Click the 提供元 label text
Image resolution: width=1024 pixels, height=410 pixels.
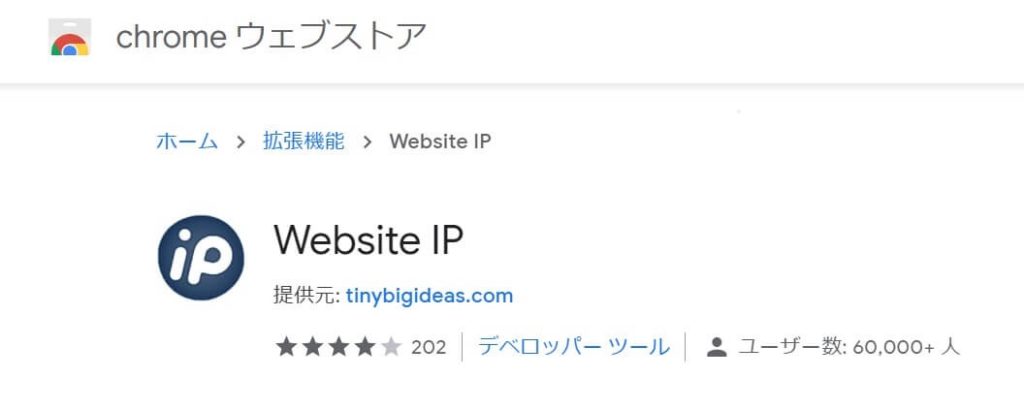click(x=306, y=296)
